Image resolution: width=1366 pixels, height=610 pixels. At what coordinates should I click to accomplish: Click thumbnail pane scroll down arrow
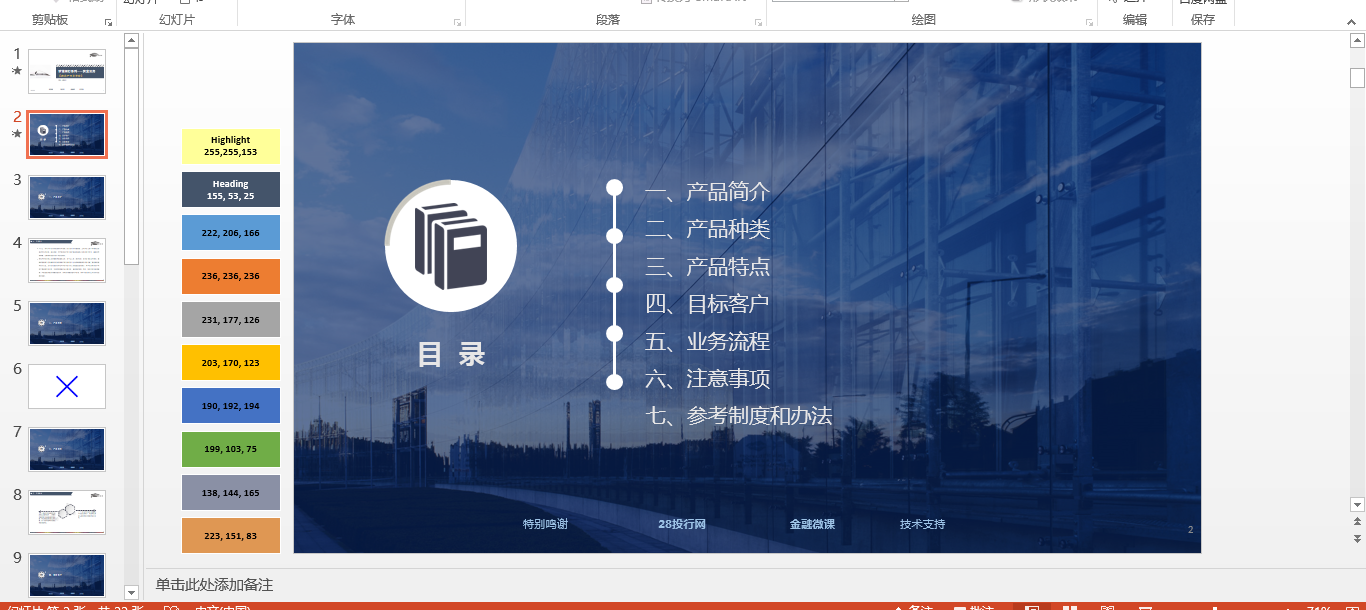131,592
